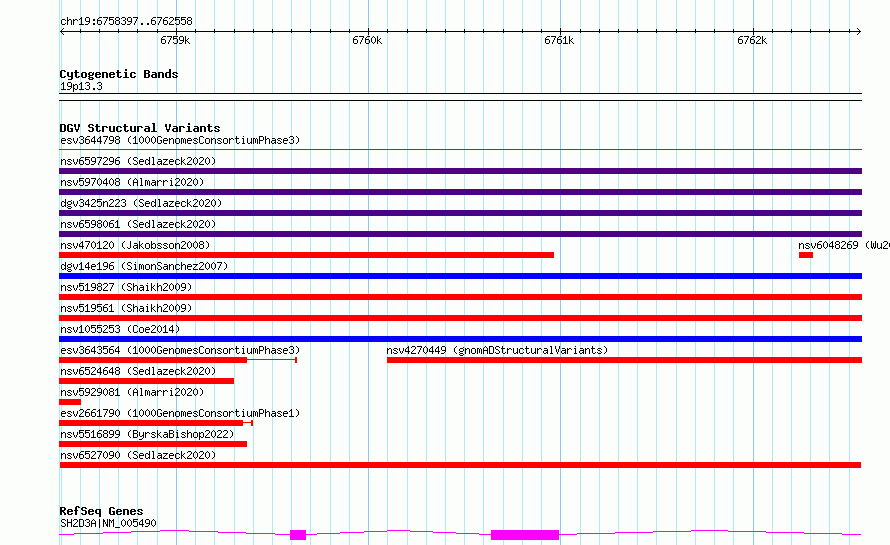Select the nsv6598061 purple bar
The height and width of the screenshot is (545, 890).
(x=460, y=234)
